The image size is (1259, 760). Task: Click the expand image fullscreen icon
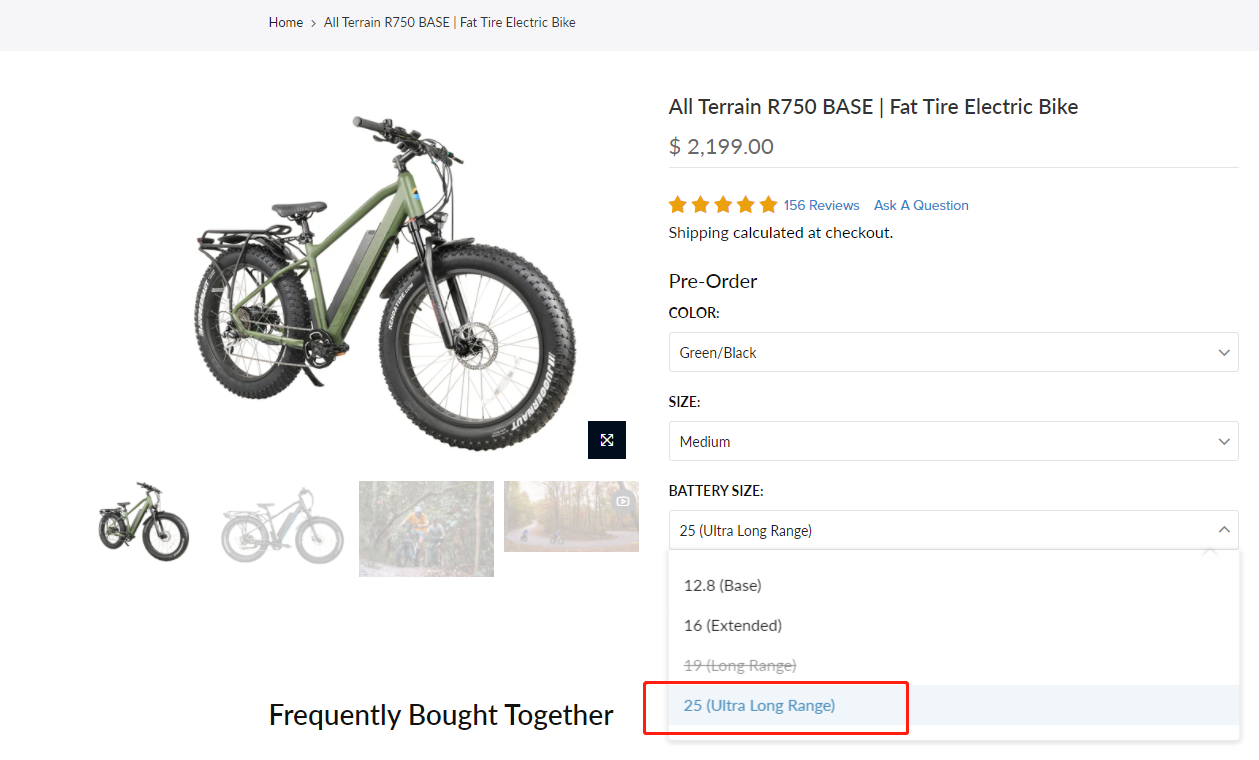607,440
